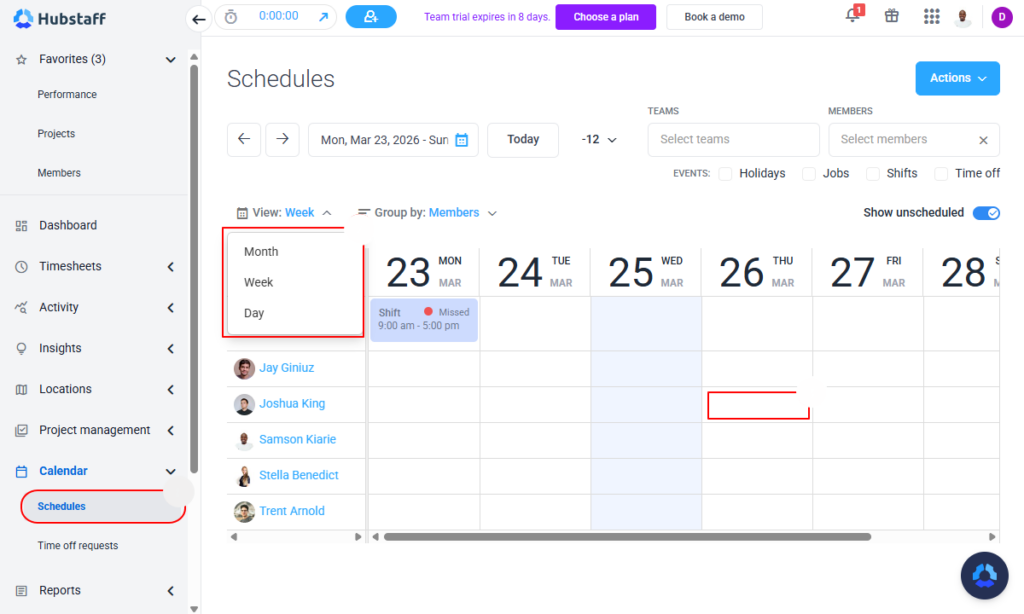Open the purple D profile avatar
Screen dimensions: 1024x614
(x=1001, y=17)
